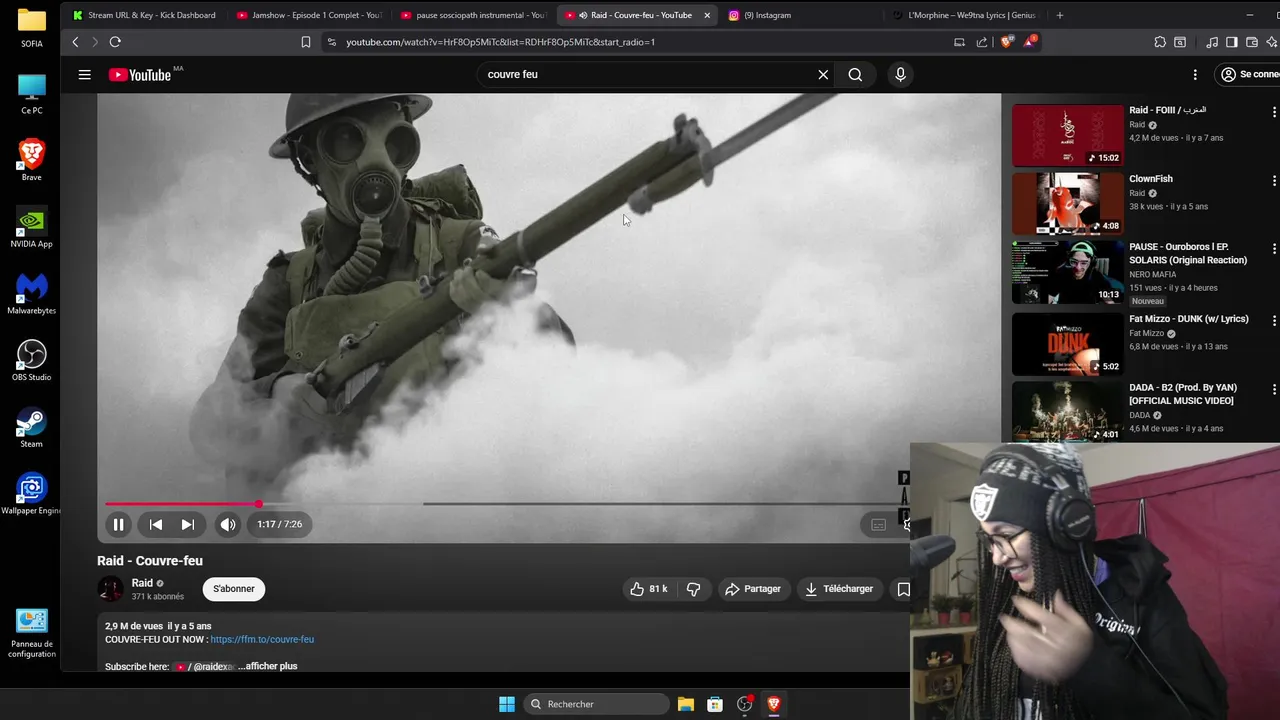Go back in browser history

(75, 42)
